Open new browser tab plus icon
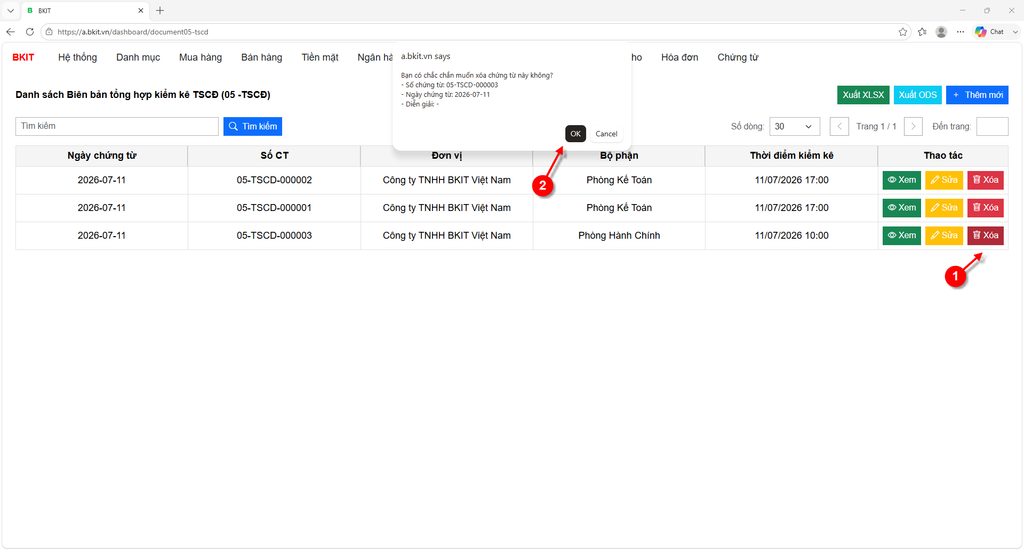Viewport: 1024px width, 550px height. 160,10
